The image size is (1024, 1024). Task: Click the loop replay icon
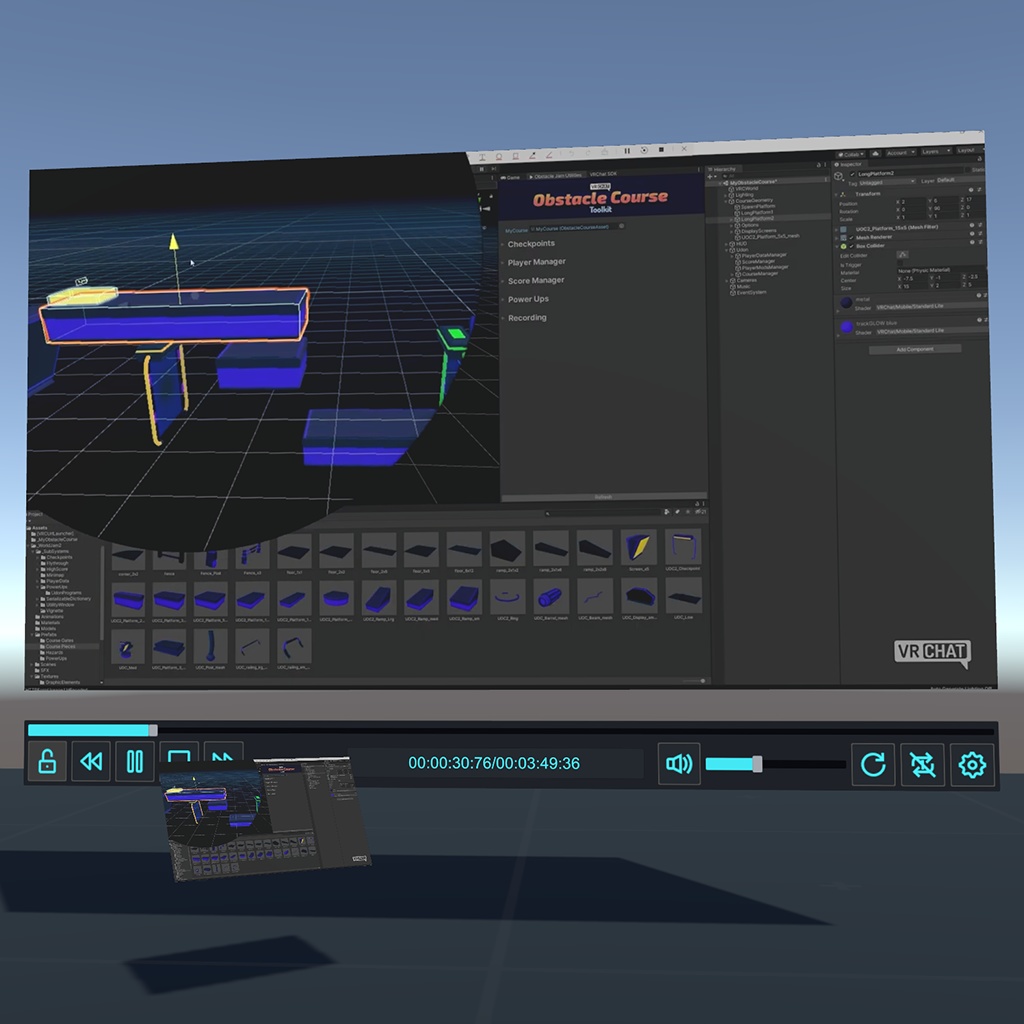(x=873, y=764)
